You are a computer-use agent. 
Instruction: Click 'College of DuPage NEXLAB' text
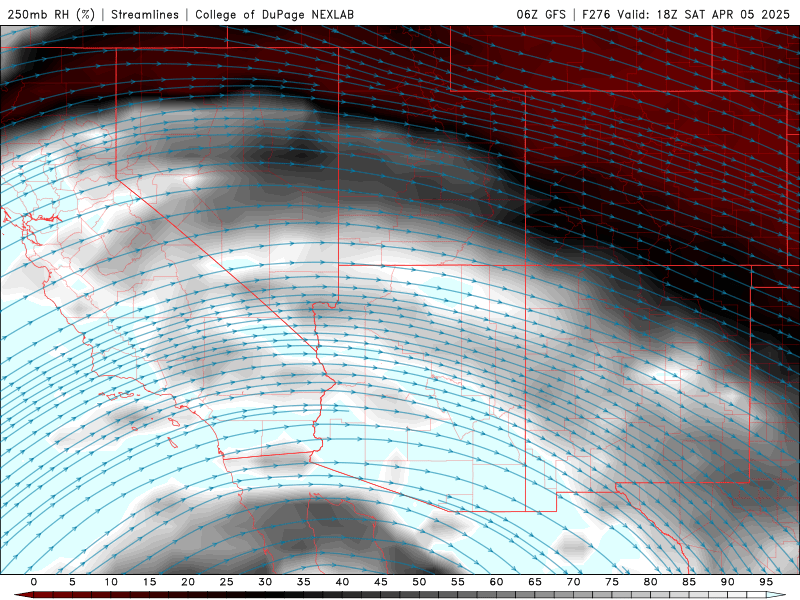[x=274, y=14]
